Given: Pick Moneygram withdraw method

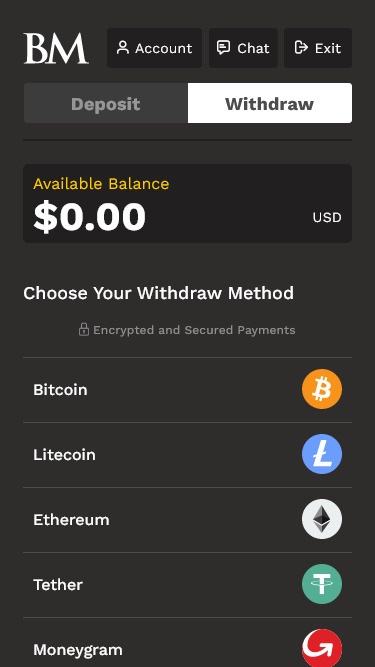Looking at the screenshot, I should (188, 643).
